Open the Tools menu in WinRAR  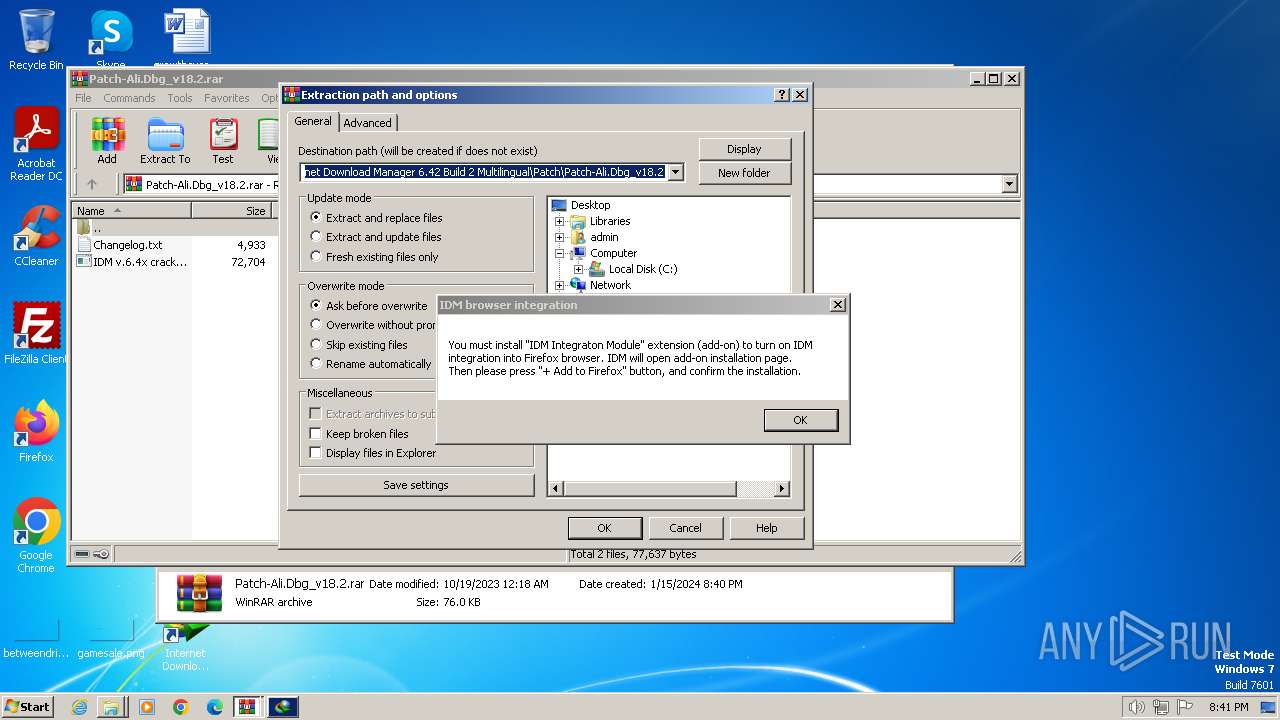180,98
